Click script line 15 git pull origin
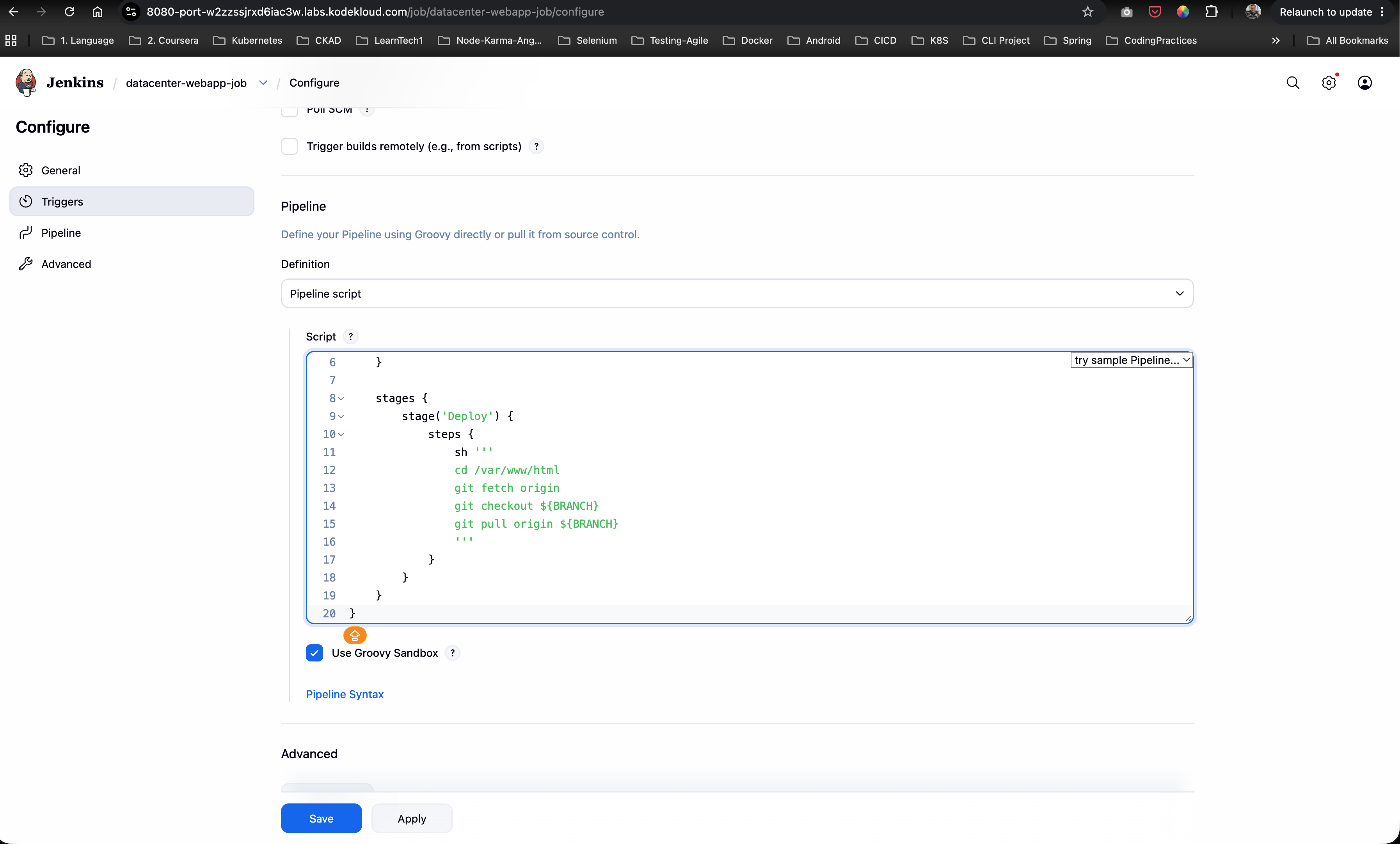This screenshot has height=844, width=1400. 537,524
